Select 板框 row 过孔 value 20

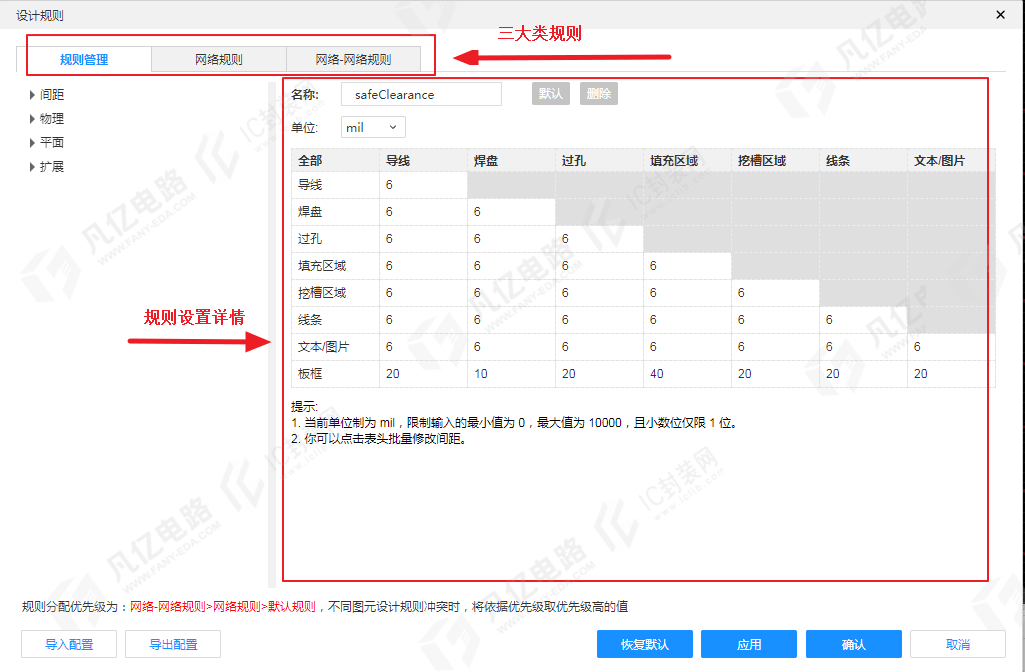599,374
